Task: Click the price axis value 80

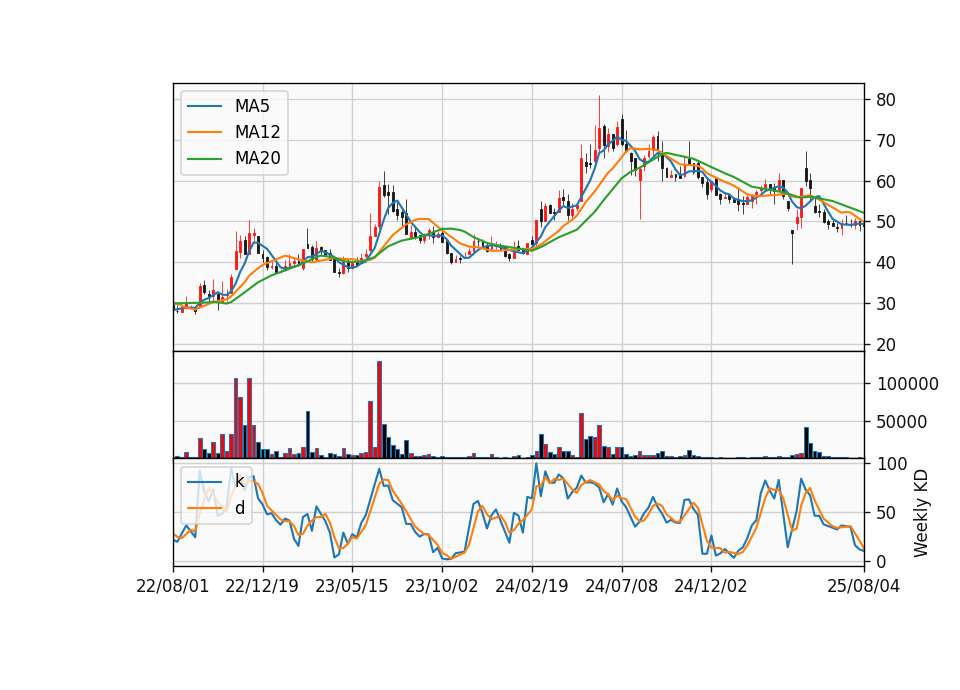Action: (x=885, y=100)
